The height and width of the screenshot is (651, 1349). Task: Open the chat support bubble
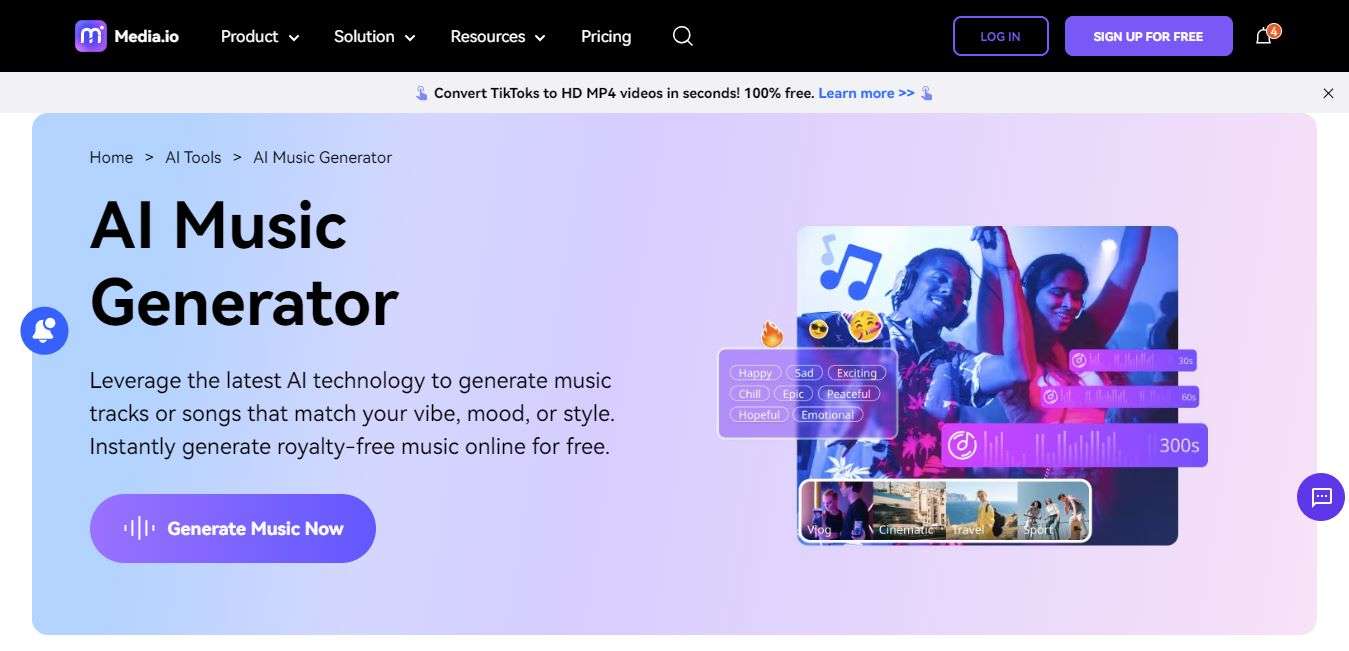point(1320,497)
